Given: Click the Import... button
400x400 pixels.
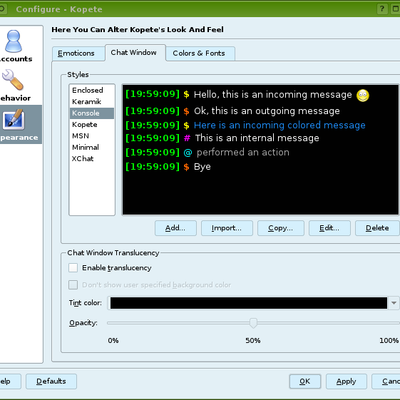Looking at the screenshot, I should pos(227,228).
